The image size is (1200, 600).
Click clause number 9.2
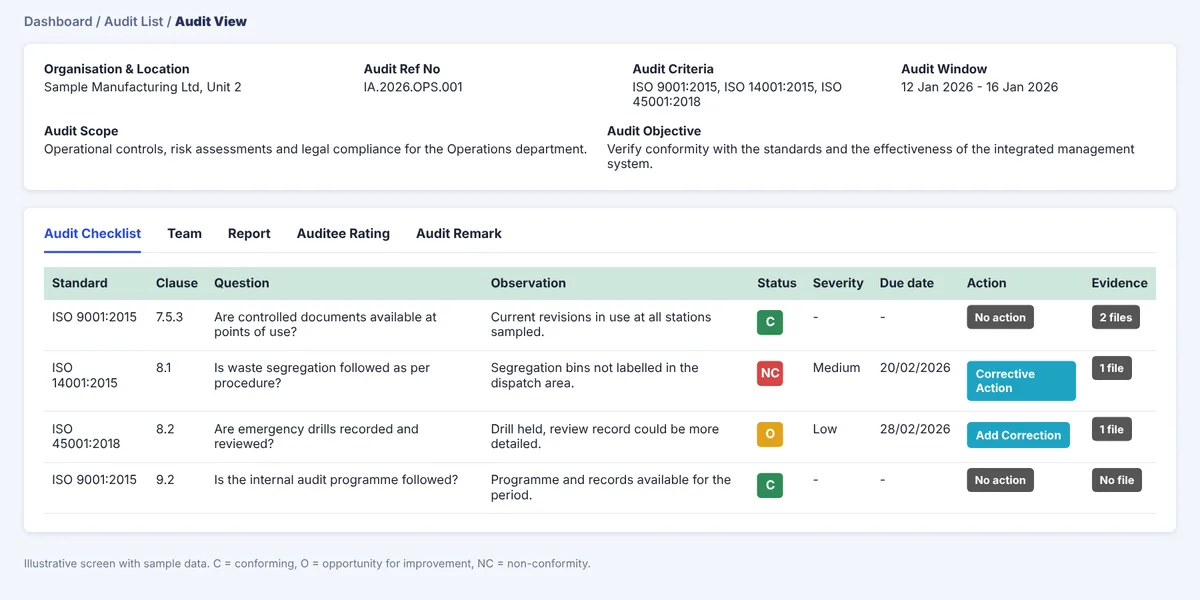[x=165, y=480]
